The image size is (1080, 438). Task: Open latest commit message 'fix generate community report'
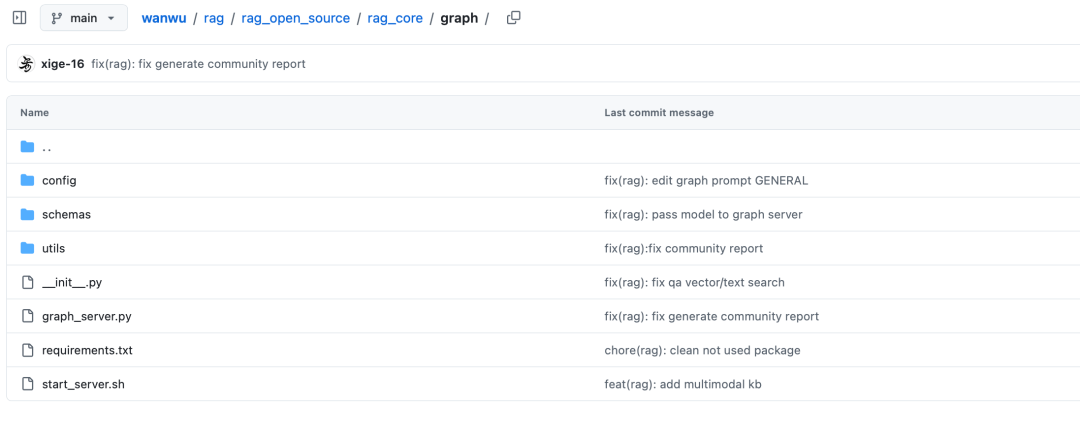(198, 64)
